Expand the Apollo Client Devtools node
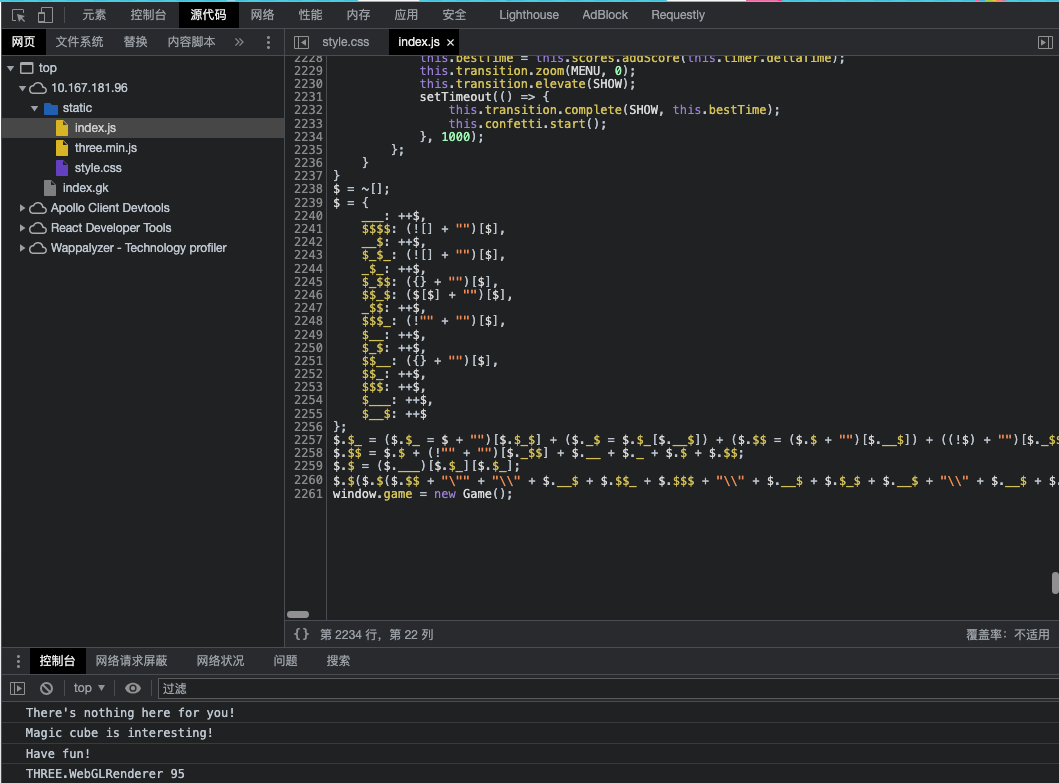The height and width of the screenshot is (783, 1059). (23, 208)
